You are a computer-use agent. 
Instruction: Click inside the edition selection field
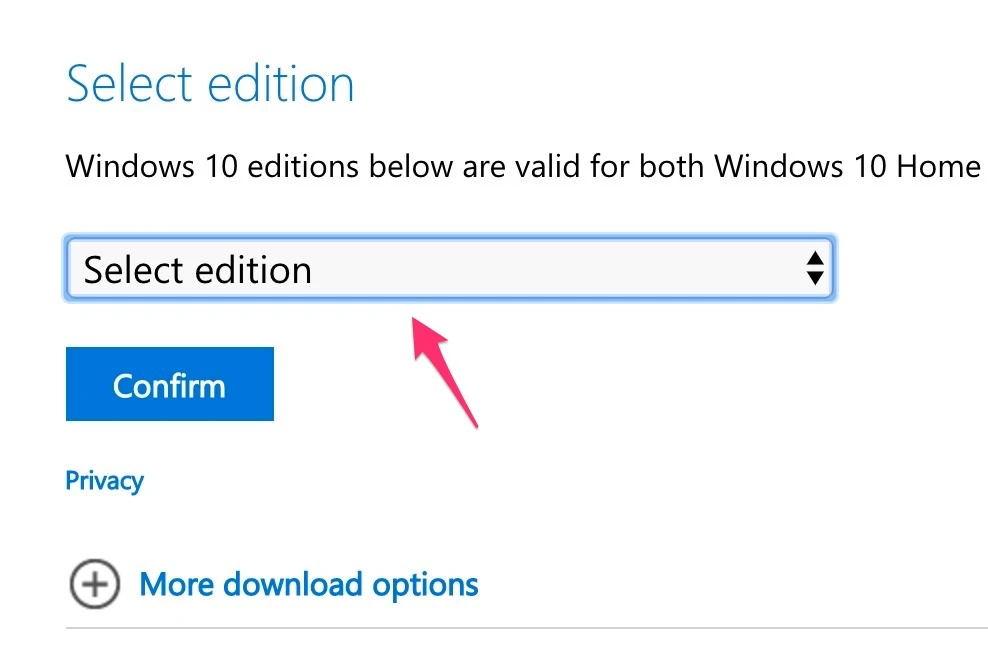point(450,268)
